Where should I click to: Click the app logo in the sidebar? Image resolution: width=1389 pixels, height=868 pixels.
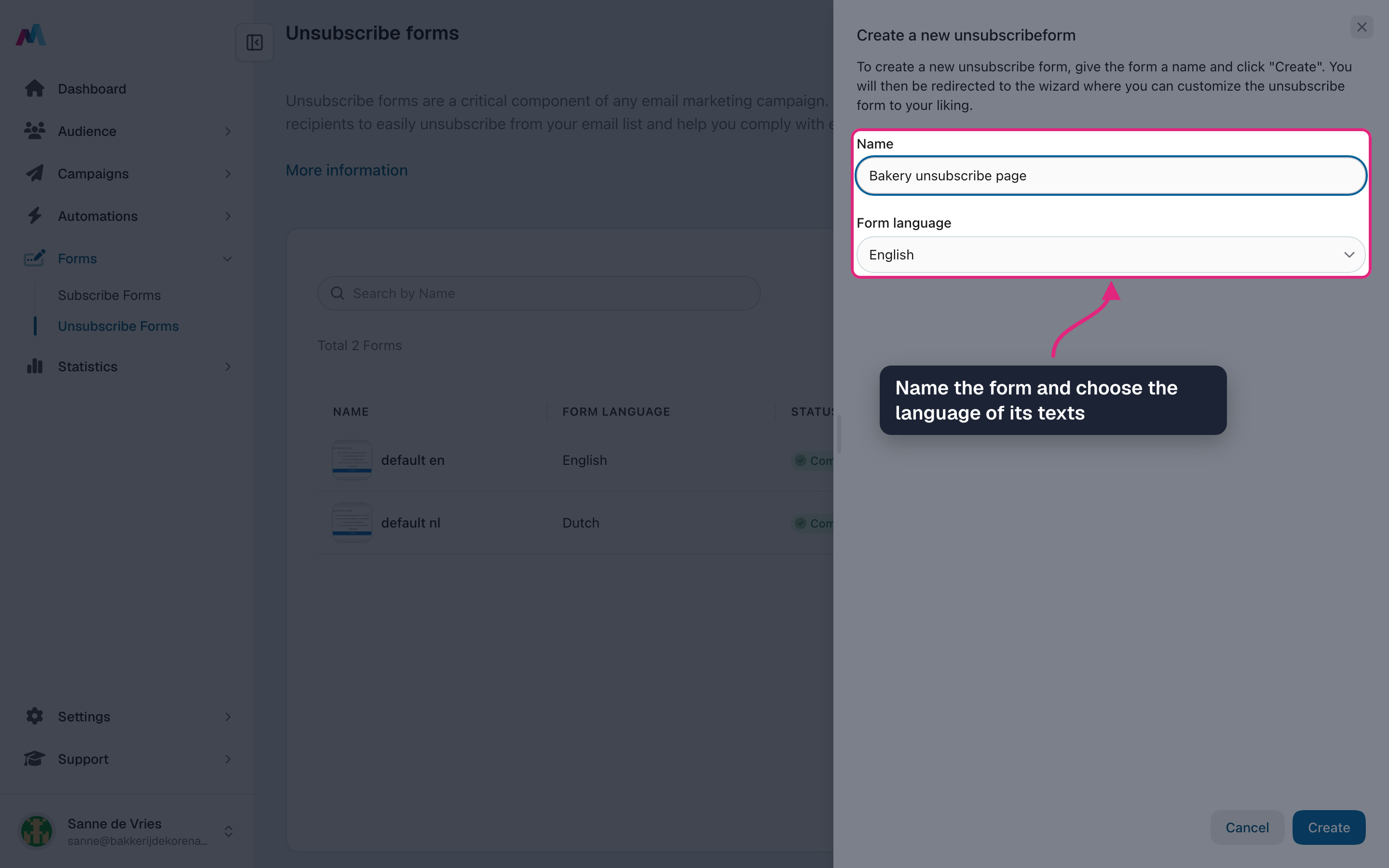[x=31, y=35]
